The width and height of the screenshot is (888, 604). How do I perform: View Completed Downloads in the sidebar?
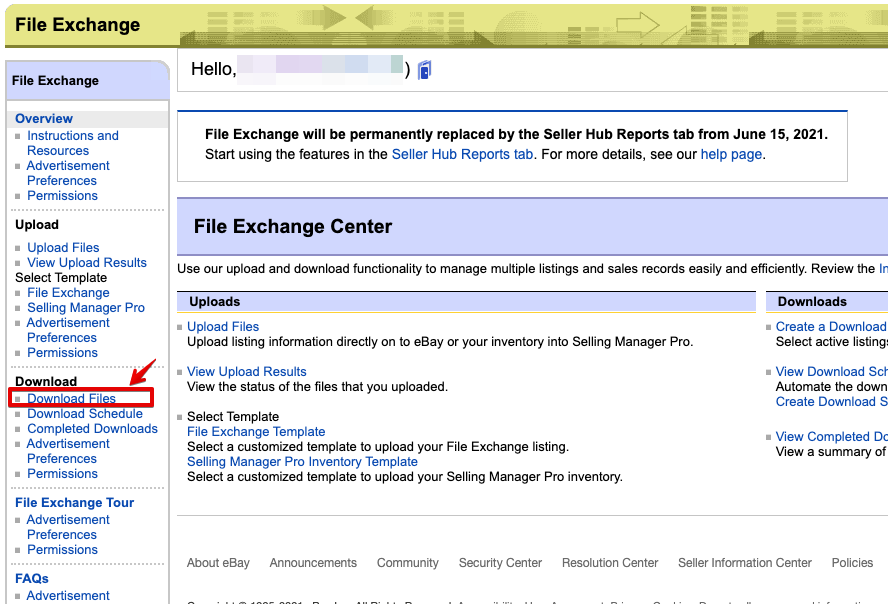click(x=92, y=429)
